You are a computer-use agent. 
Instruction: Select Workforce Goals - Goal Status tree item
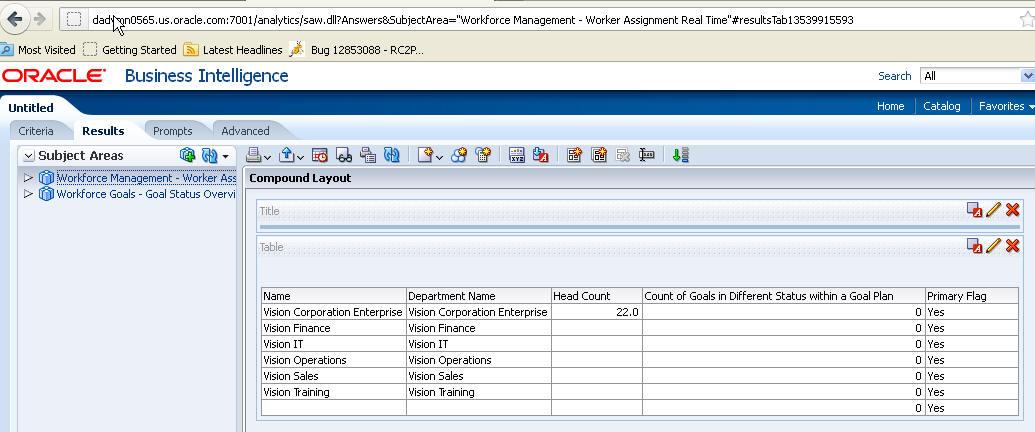click(x=146, y=194)
